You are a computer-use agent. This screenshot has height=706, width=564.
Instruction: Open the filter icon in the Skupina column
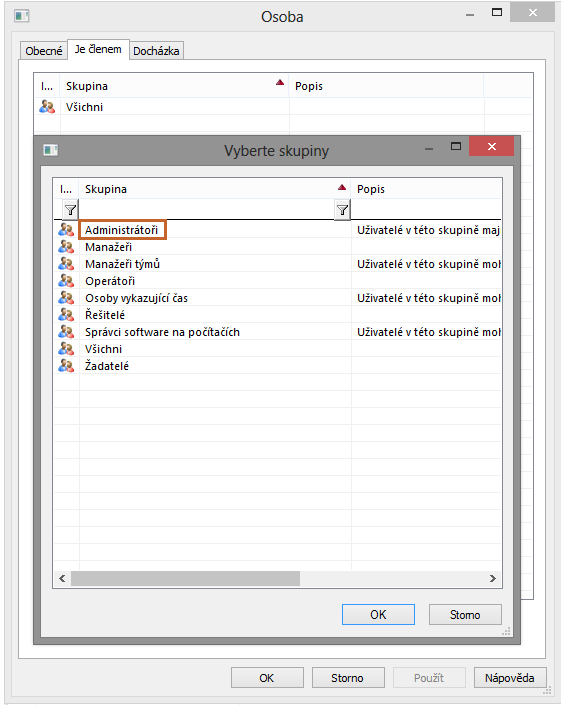point(343,210)
